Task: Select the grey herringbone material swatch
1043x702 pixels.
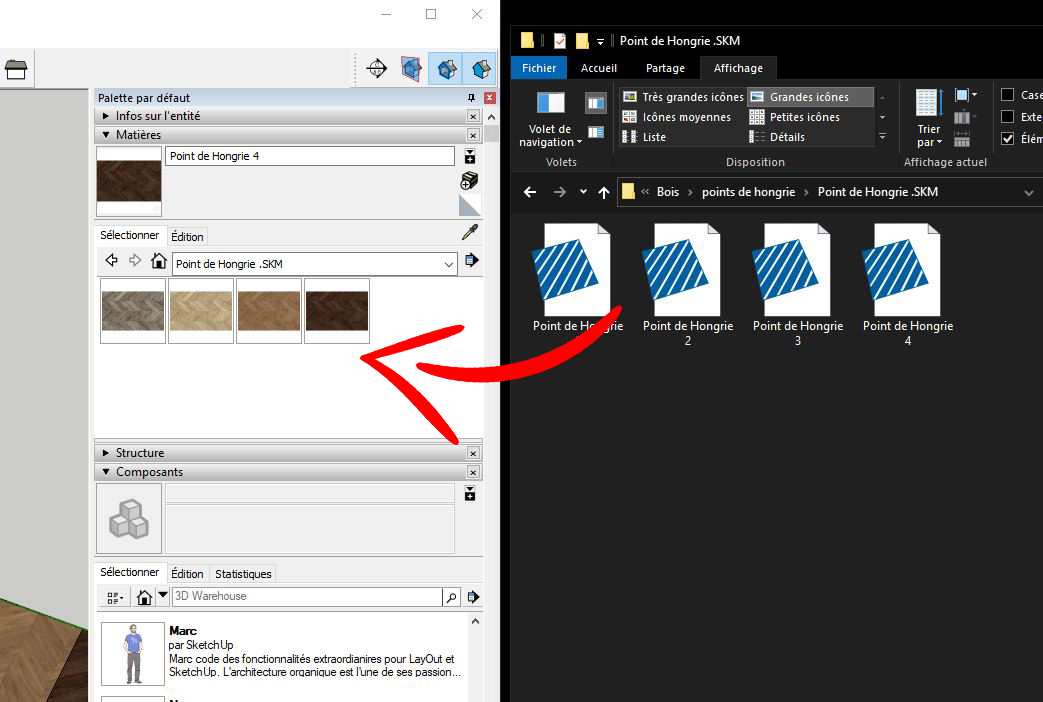Action: (x=133, y=311)
